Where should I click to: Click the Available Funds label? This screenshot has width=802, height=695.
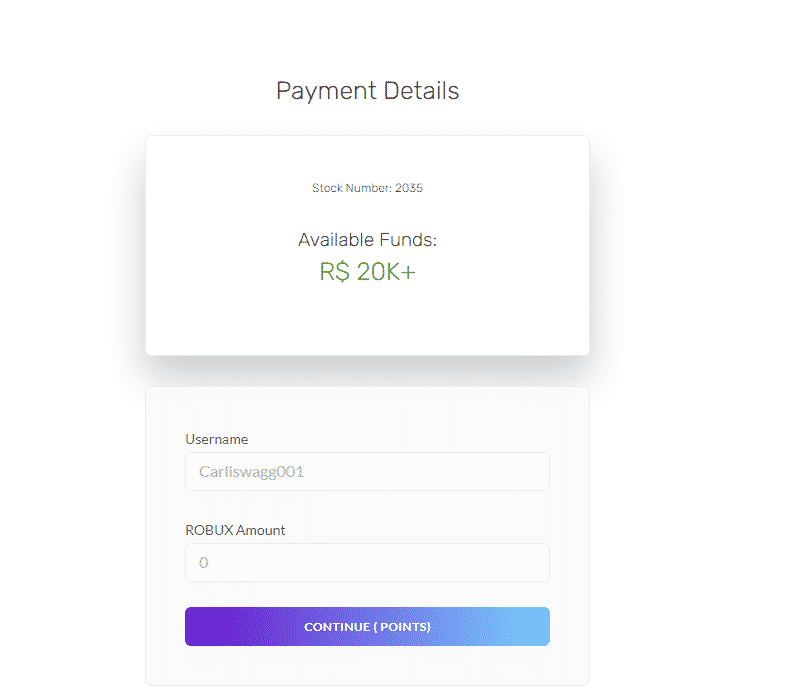(x=367, y=240)
